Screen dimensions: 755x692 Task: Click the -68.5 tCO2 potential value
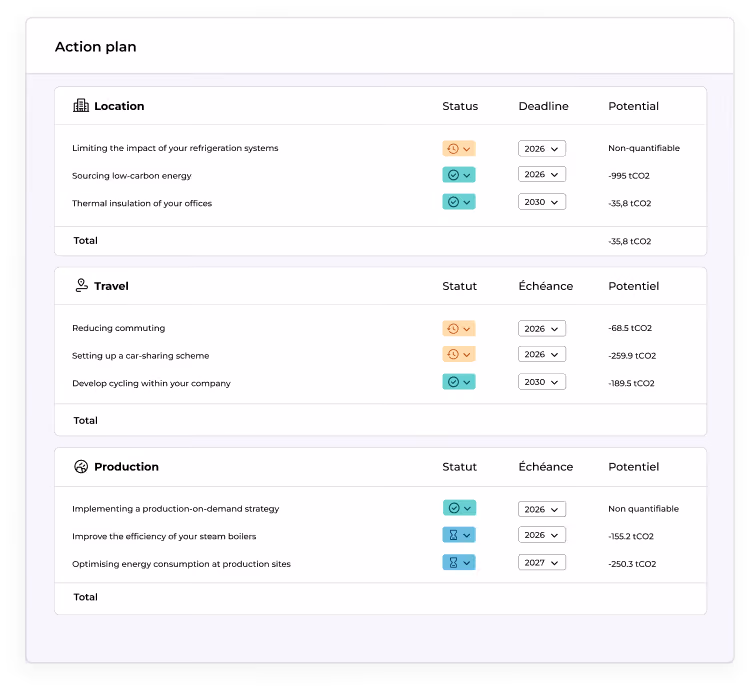pyautogui.click(x=630, y=328)
